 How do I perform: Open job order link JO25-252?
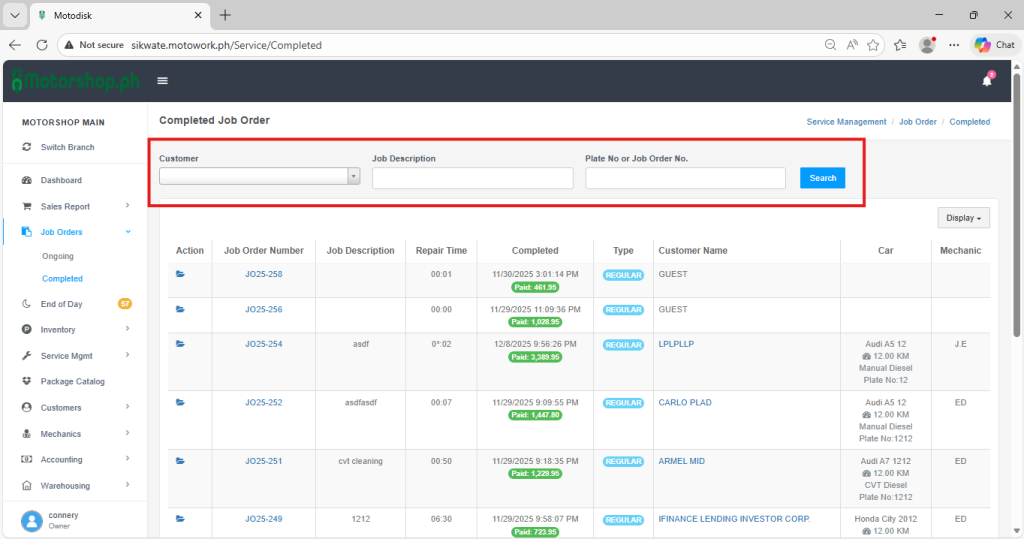[263, 403]
